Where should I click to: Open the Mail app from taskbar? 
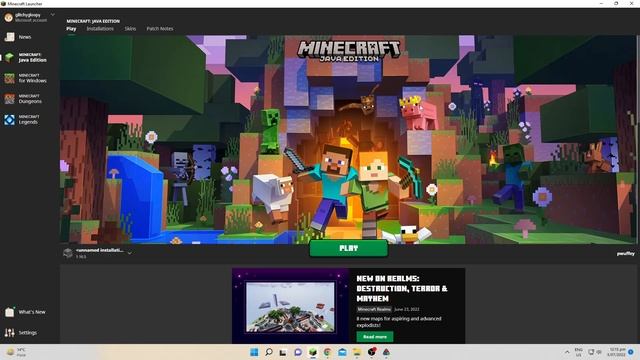pyautogui.click(x=342, y=352)
